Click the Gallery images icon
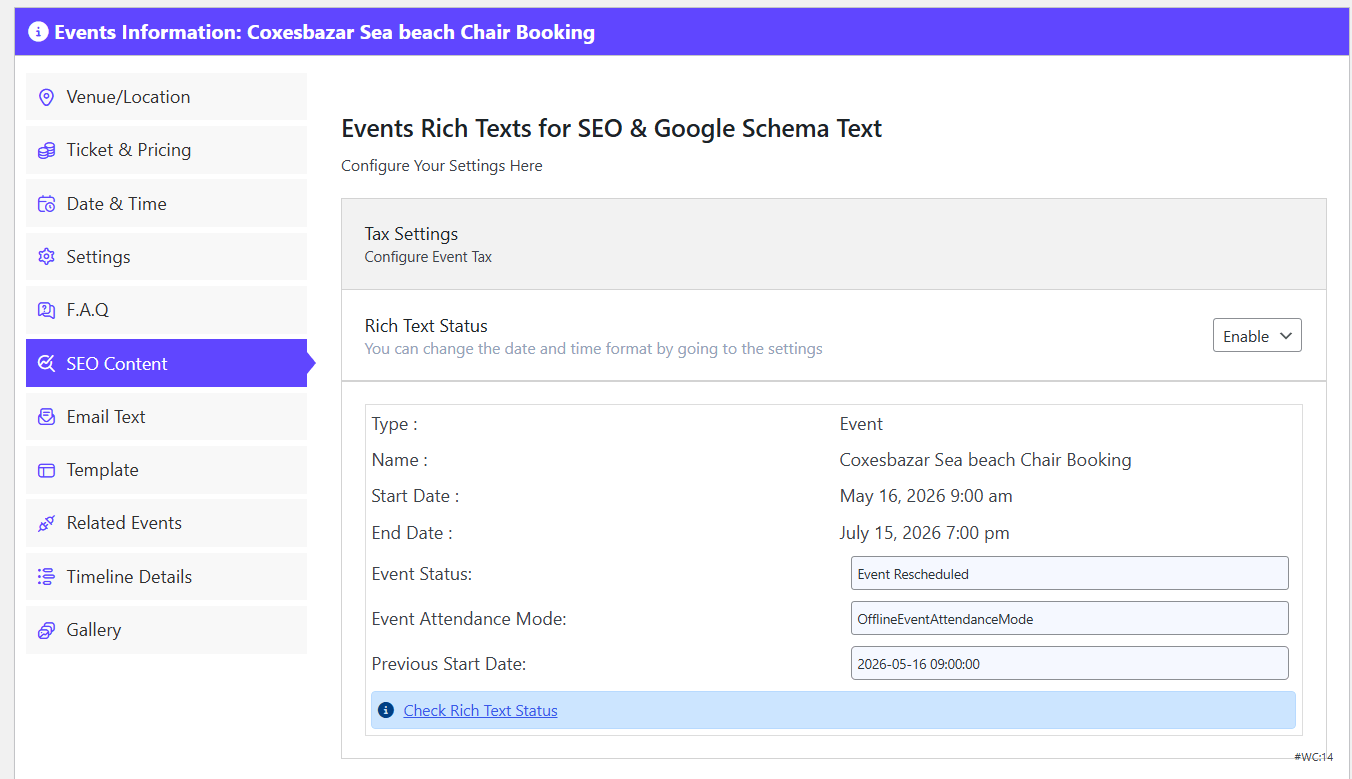This screenshot has width=1352, height=779. click(x=46, y=630)
